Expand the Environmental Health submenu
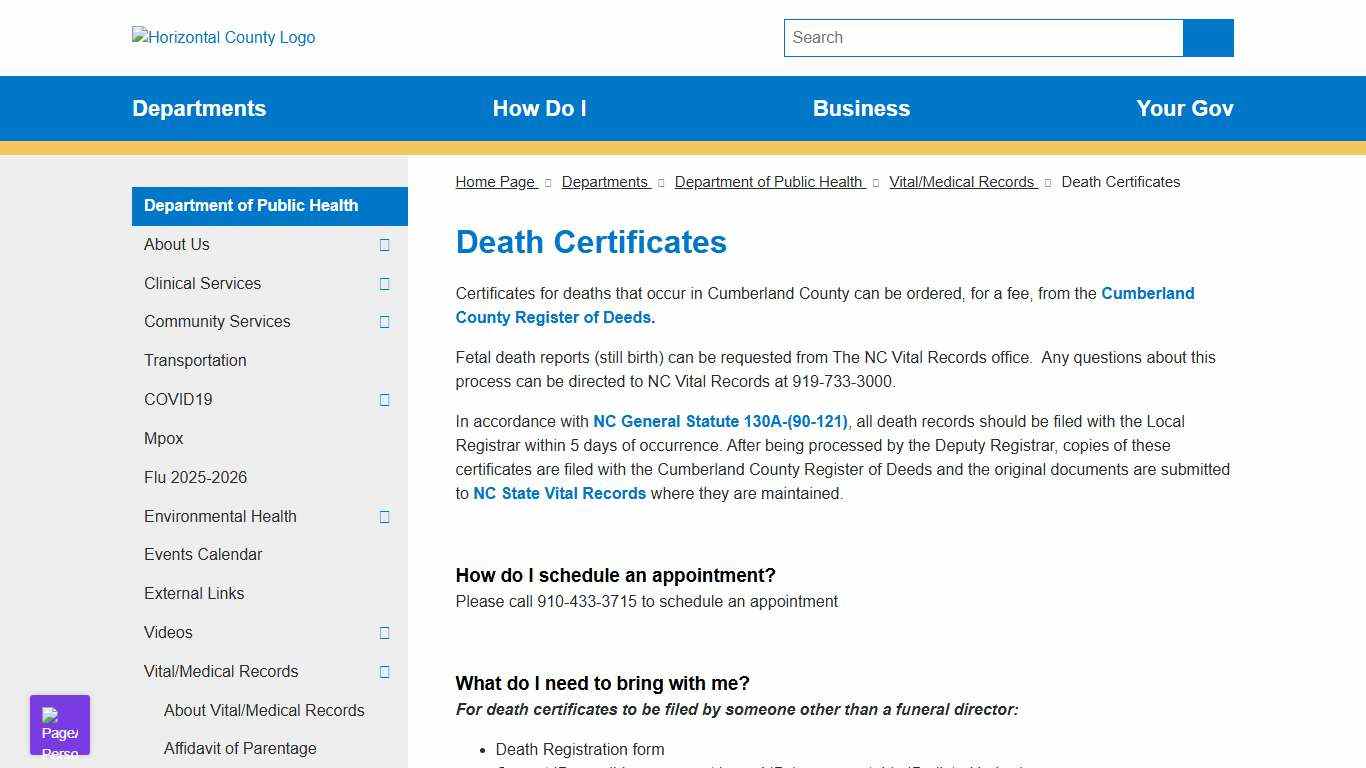 [x=384, y=516]
